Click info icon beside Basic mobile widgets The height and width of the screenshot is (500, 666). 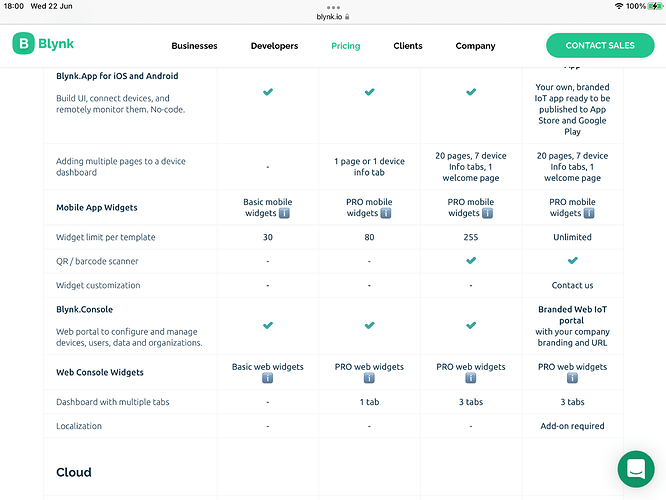284,213
